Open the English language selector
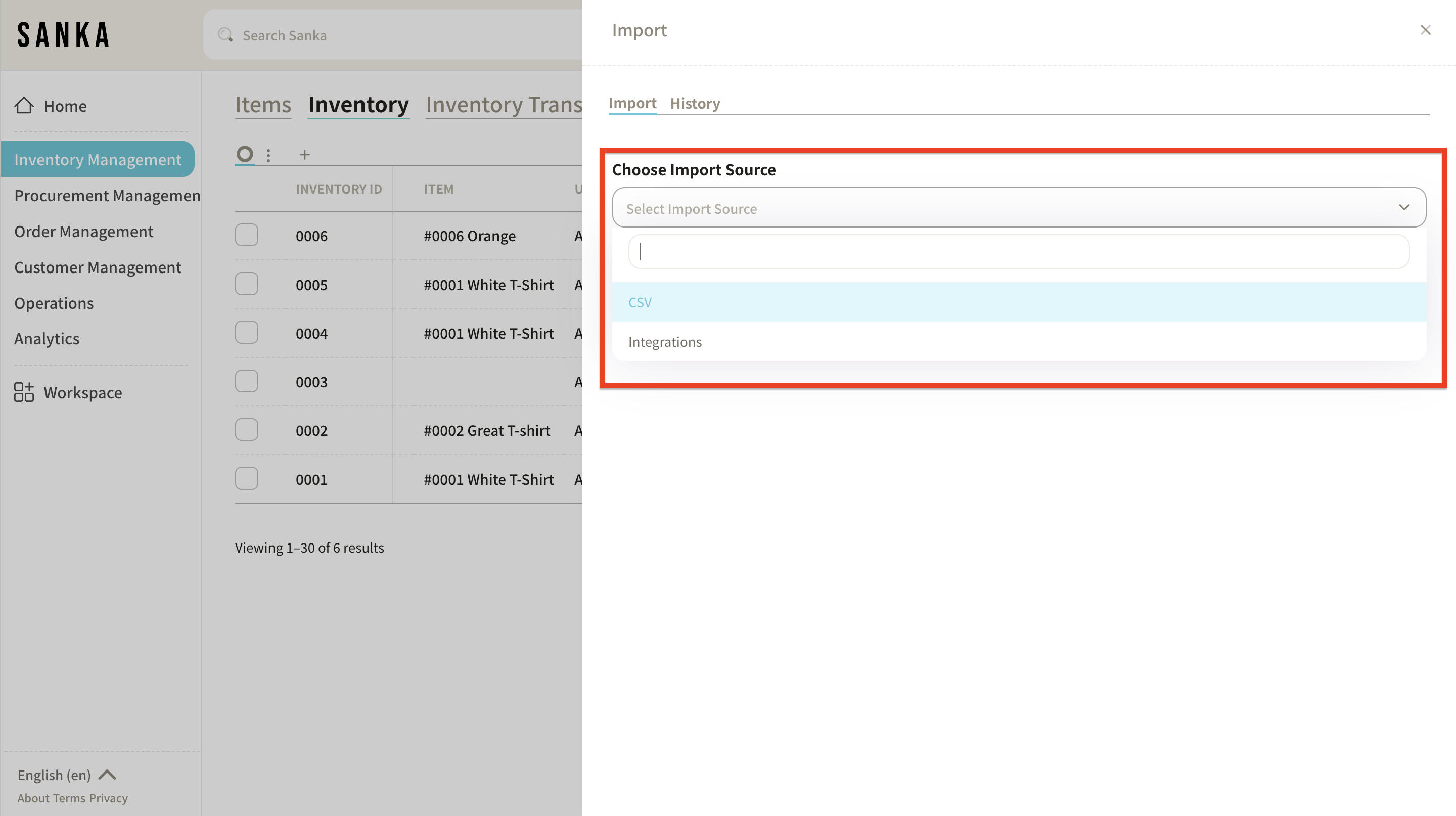 pos(66,775)
